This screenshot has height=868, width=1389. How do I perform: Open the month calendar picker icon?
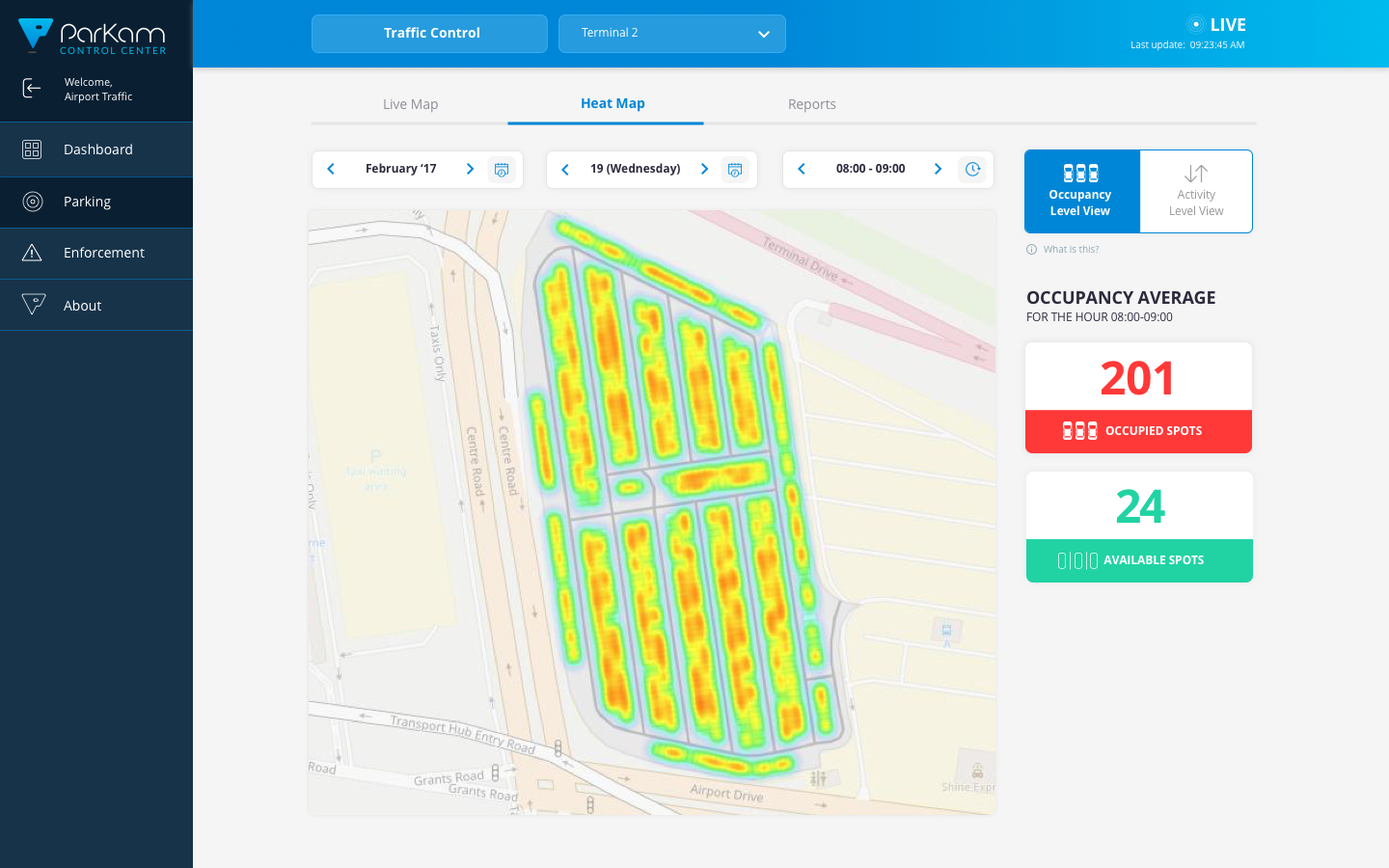click(501, 170)
